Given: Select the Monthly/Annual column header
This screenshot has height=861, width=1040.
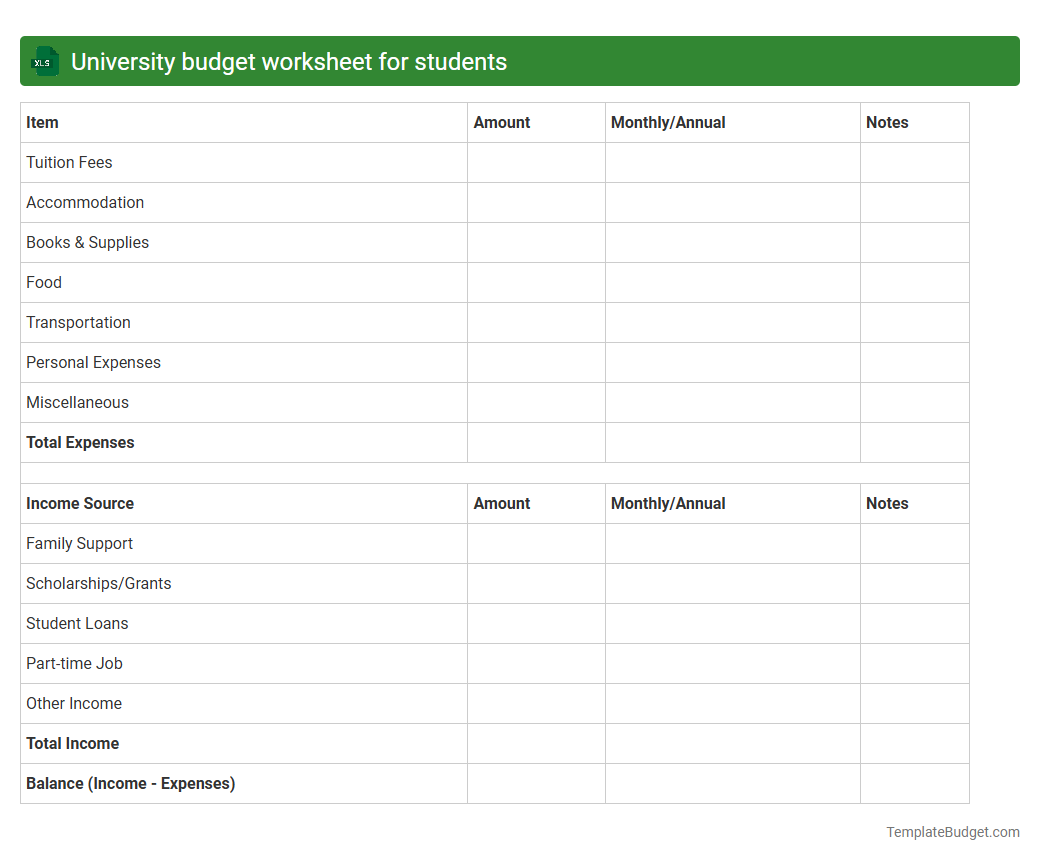Looking at the screenshot, I should tap(668, 122).
